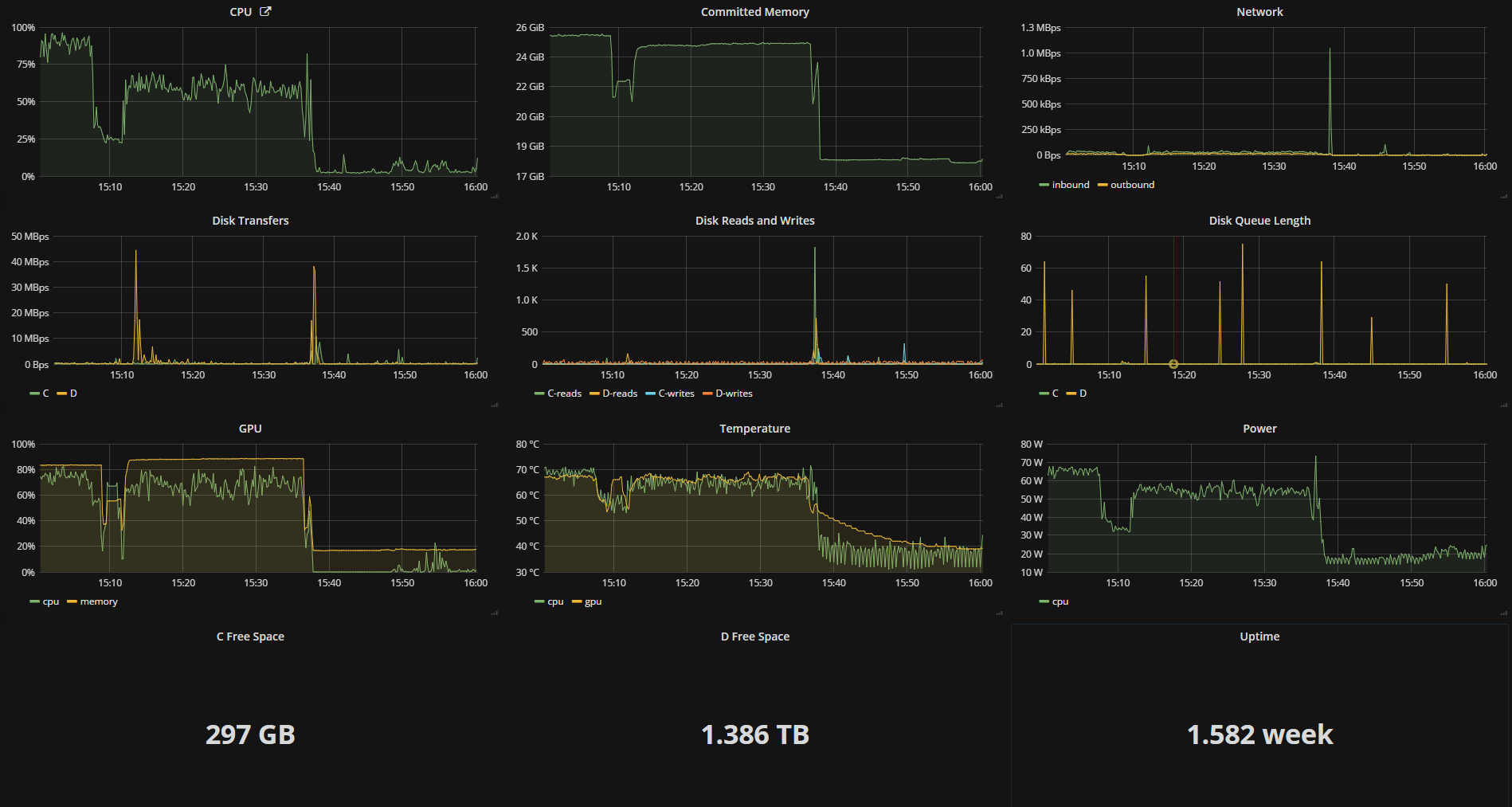Viewport: 1512px width, 807px height.
Task: Open the Committed Memory panel title menu
Action: coord(754,12)
